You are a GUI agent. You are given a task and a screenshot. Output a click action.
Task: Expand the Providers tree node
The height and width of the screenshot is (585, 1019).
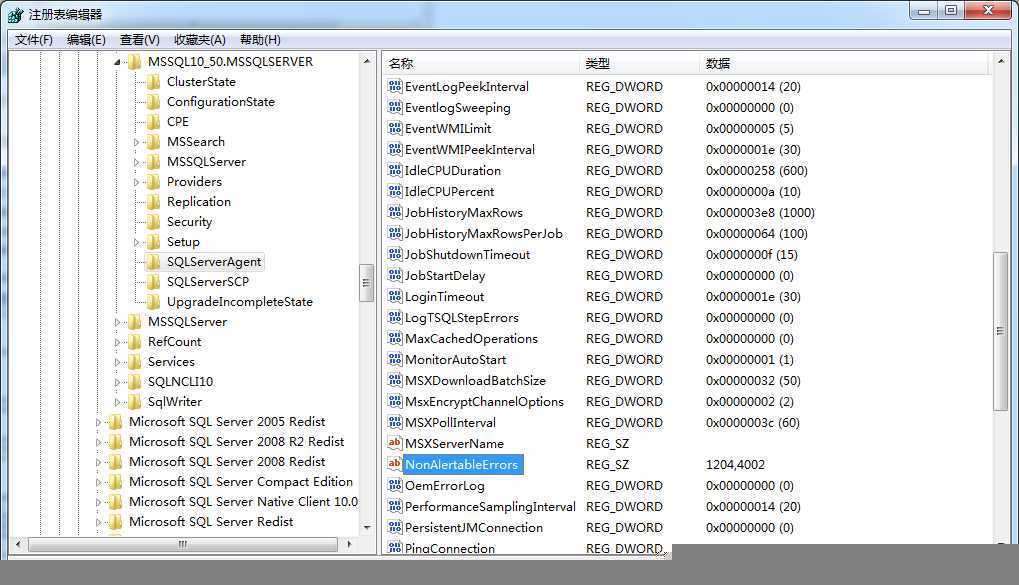[136, 183]
